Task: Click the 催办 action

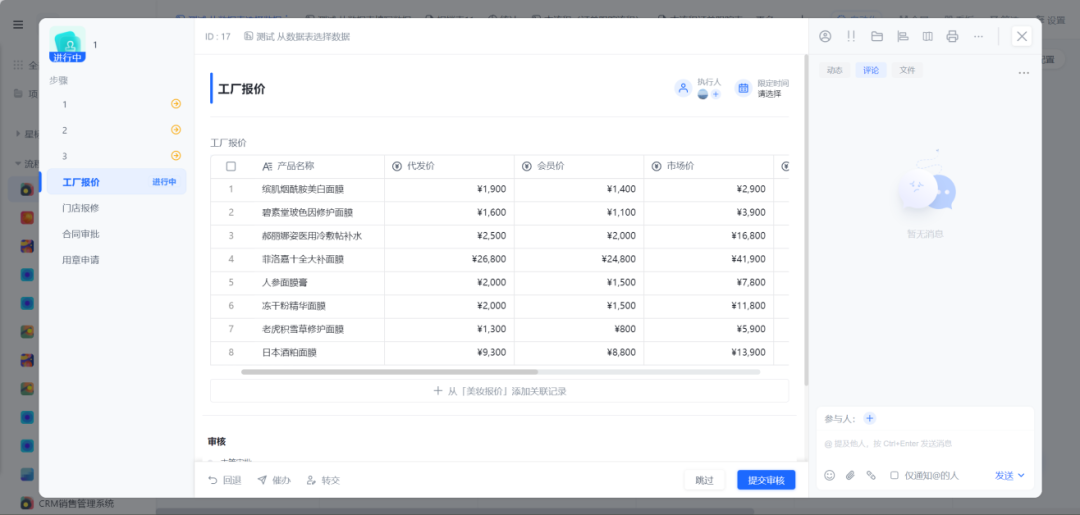Action: coord(273,480)
